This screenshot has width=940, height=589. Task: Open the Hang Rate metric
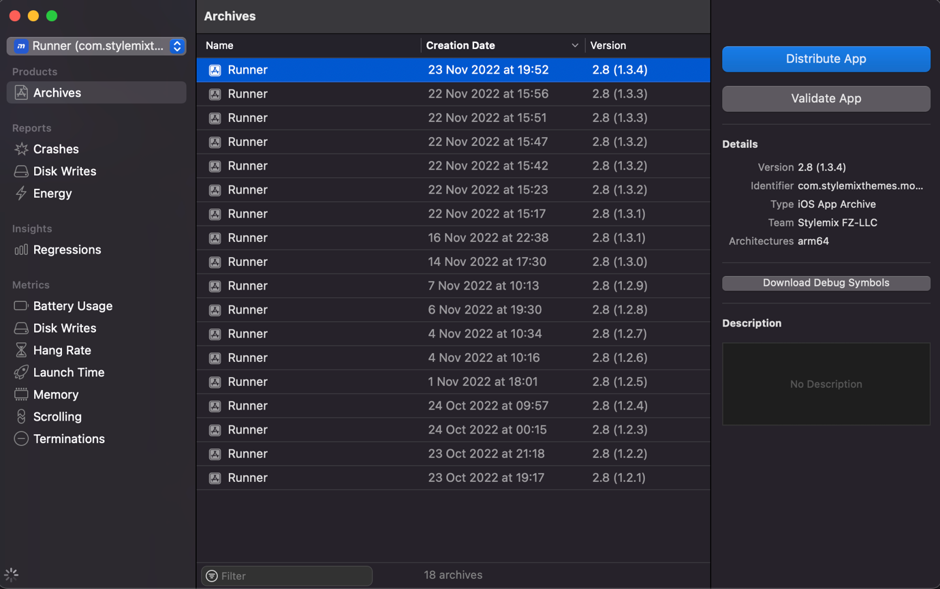(61, 350)
